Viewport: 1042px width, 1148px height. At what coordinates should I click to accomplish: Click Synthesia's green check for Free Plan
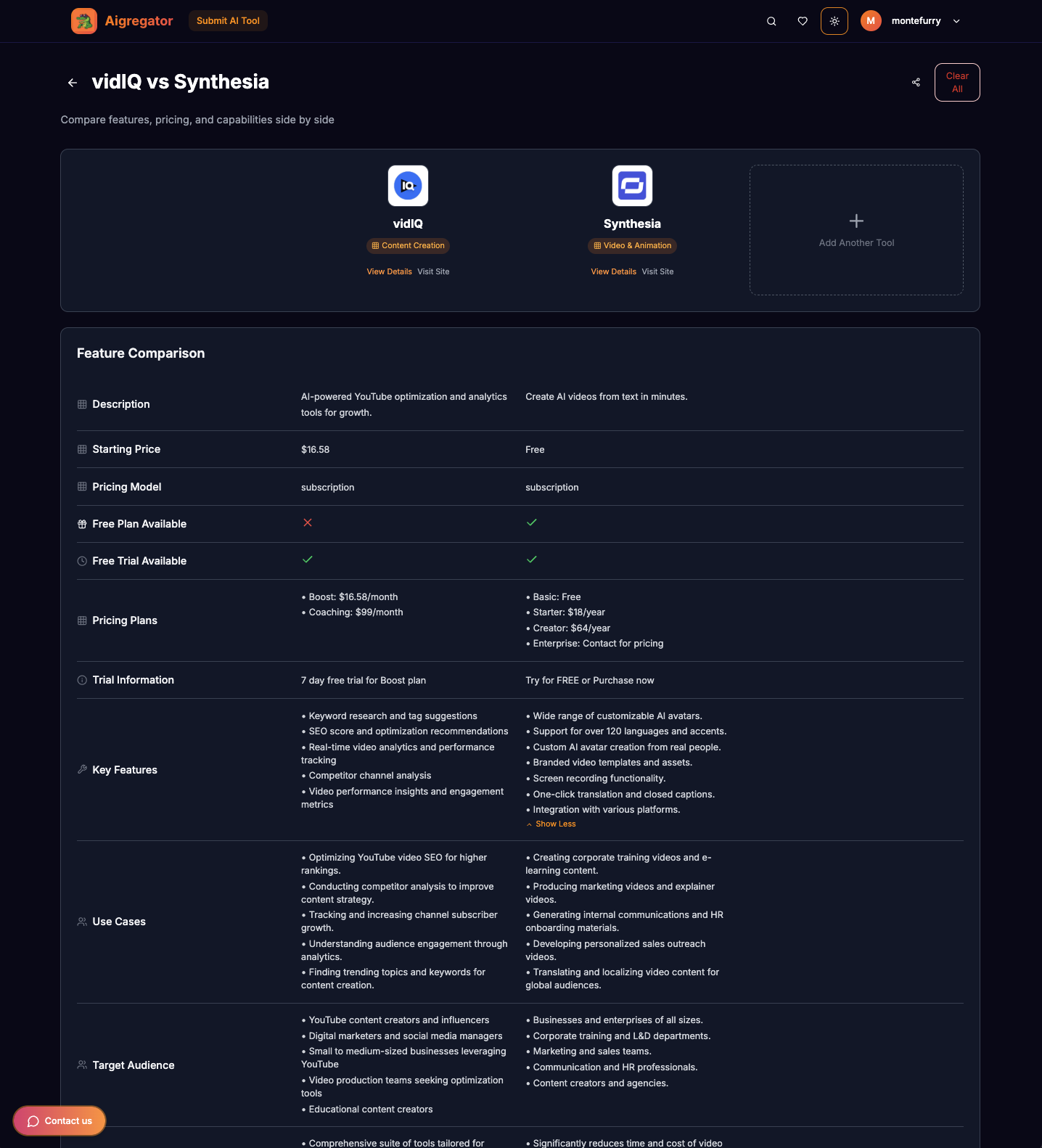532,522
